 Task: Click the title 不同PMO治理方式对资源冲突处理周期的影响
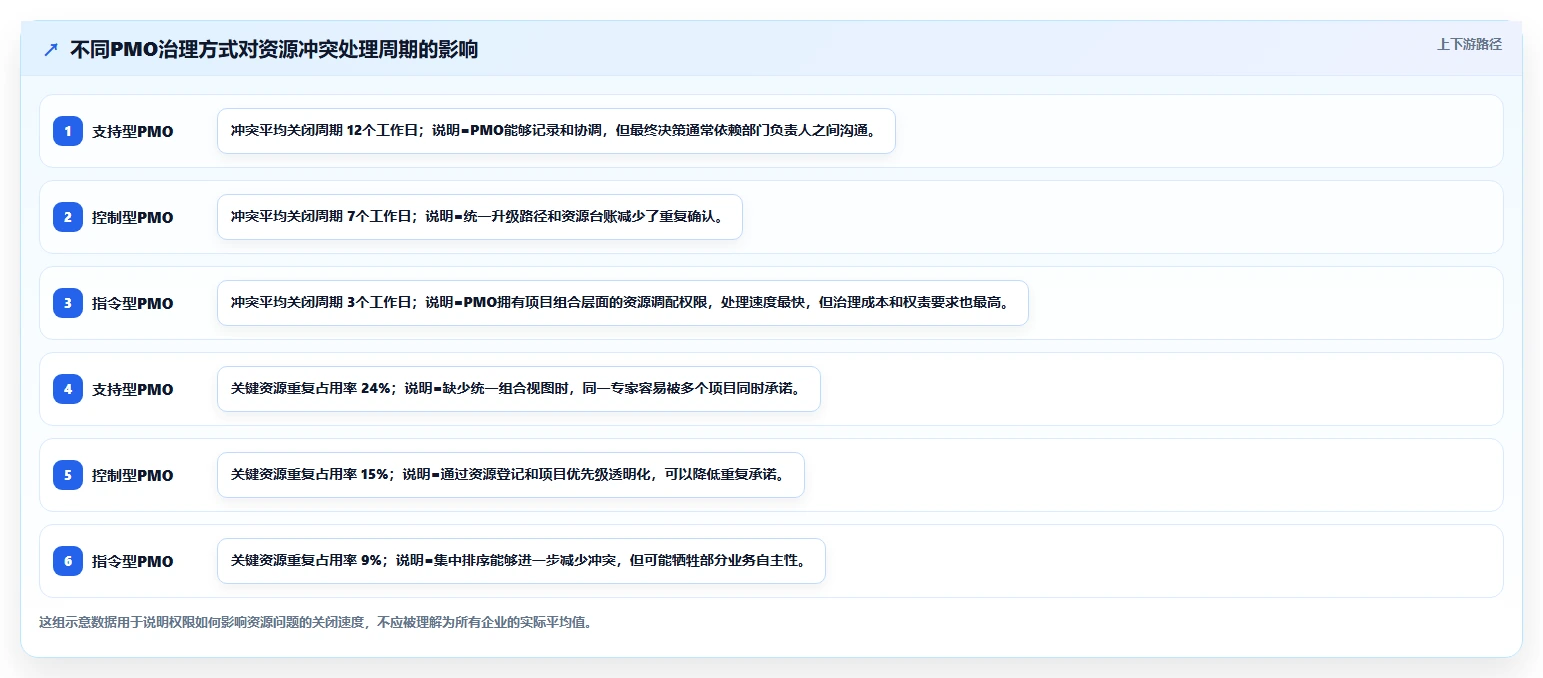click(274, 50)
